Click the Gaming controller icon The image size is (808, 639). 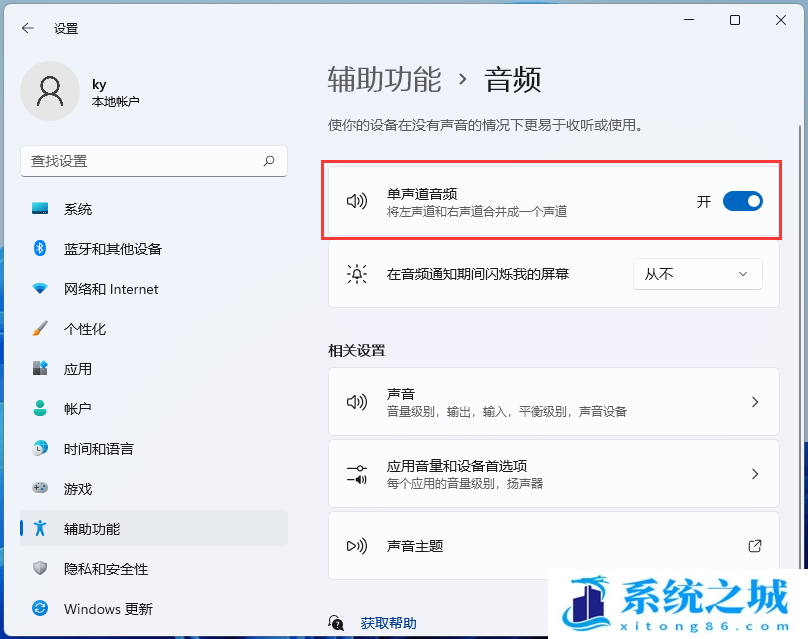pyautogui.click(x=40, y=489)
